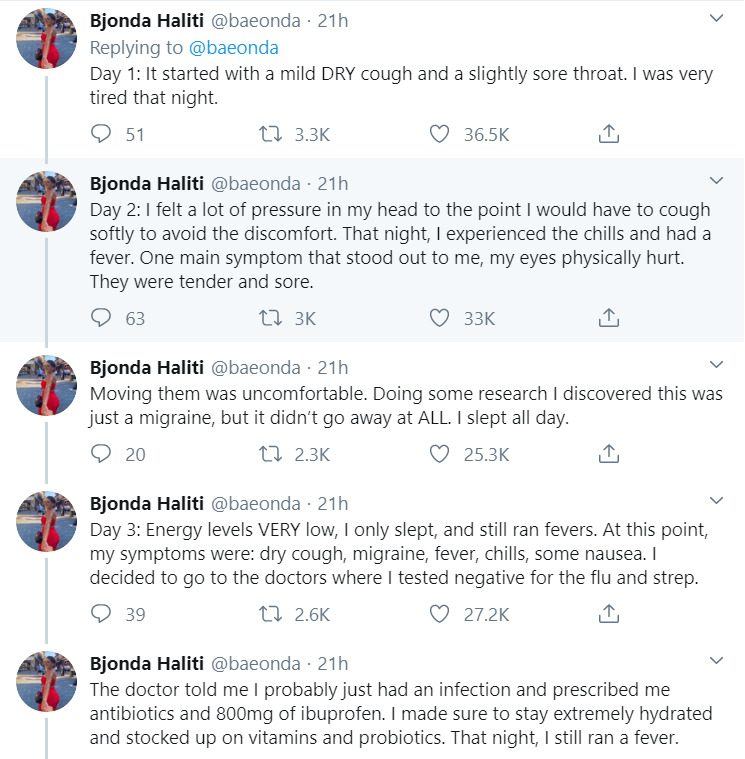Reply to the Day 1 tweet
The width and height of the screenshot is (745, 759).
pyautogui.click(x=101, y=134)
